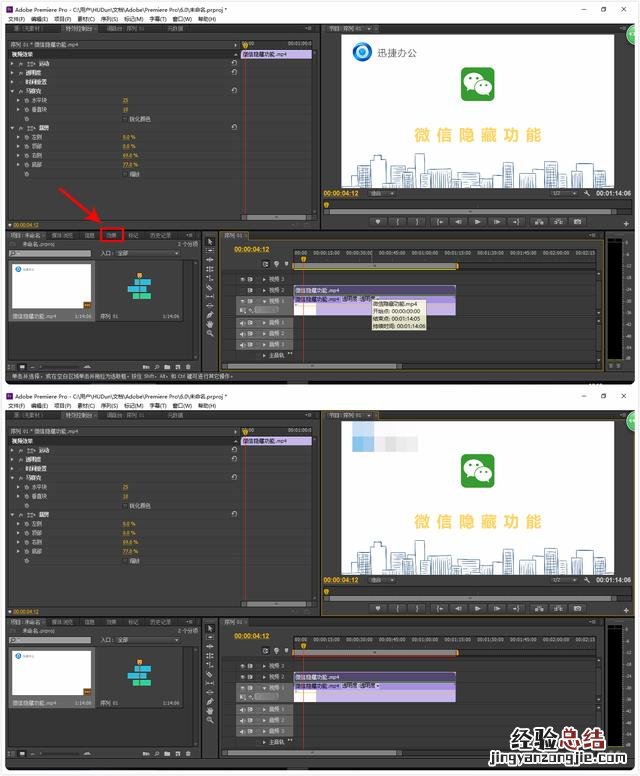Switch to 效果 tab highlighted in top screenshot

111,235
